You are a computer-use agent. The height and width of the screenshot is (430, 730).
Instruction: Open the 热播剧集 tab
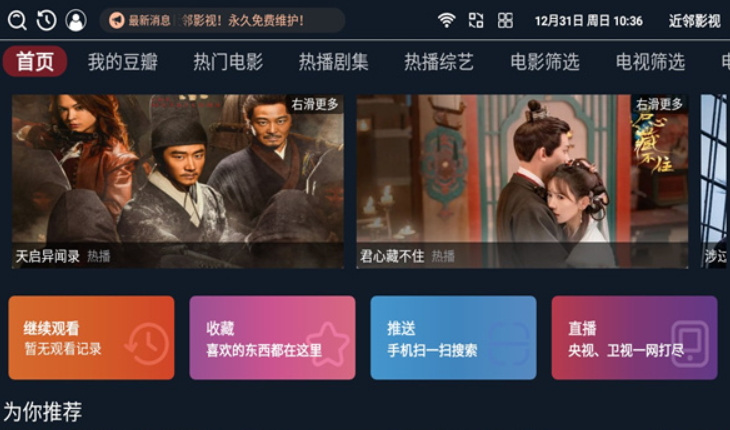point(333,61)
